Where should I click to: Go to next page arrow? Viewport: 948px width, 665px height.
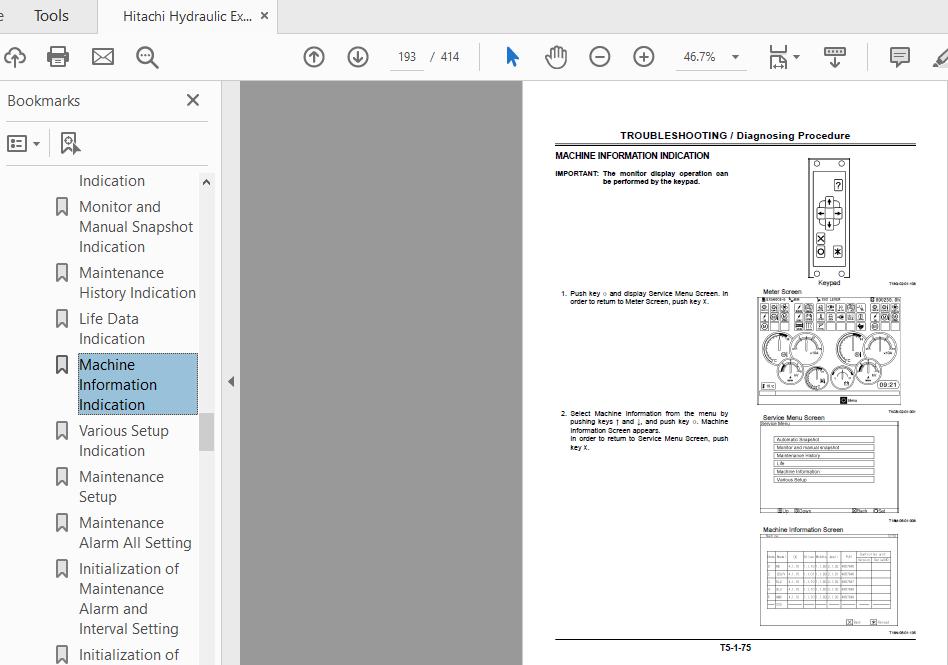[x=358, y=57]
